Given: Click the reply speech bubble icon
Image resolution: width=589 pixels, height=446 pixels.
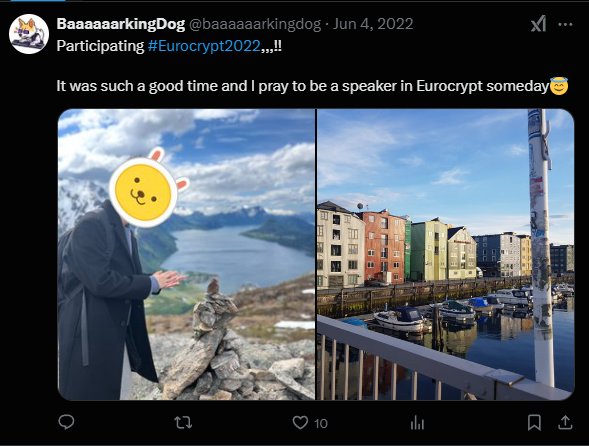Looking at the screenshot, I should point(66,422).
